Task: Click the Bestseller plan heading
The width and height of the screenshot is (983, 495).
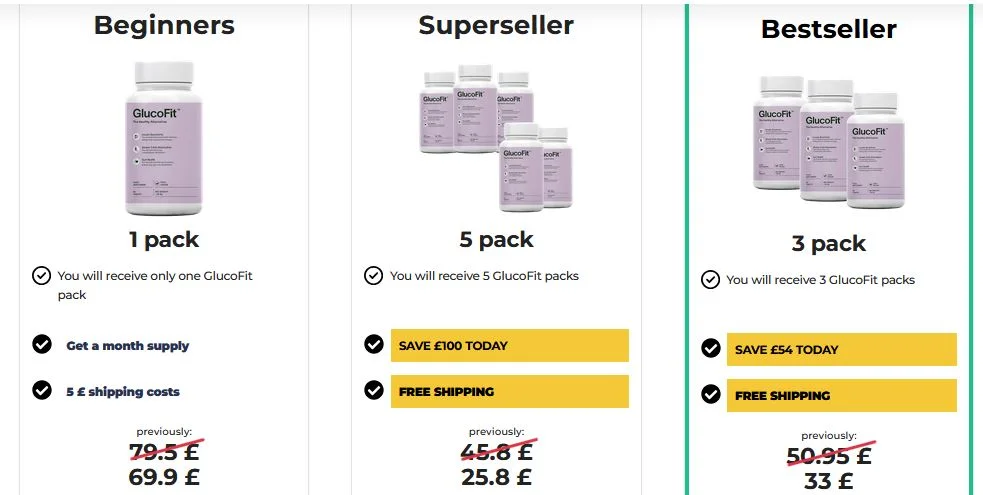Action: tap(829, 29)
